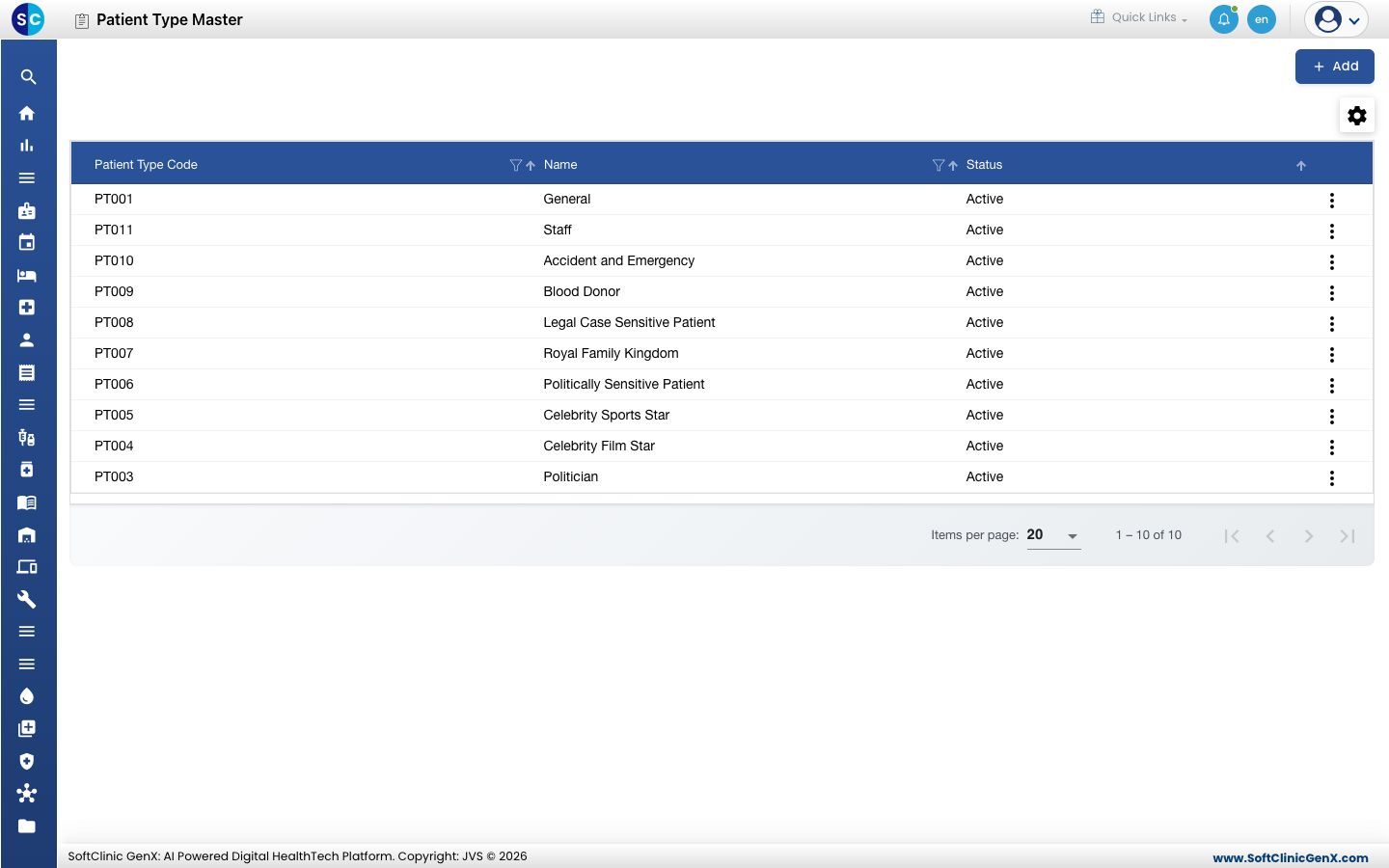The height and width of the screenshot is (868, 1389).
Task: Open actions menu for General row
Action: point(1332,201)
